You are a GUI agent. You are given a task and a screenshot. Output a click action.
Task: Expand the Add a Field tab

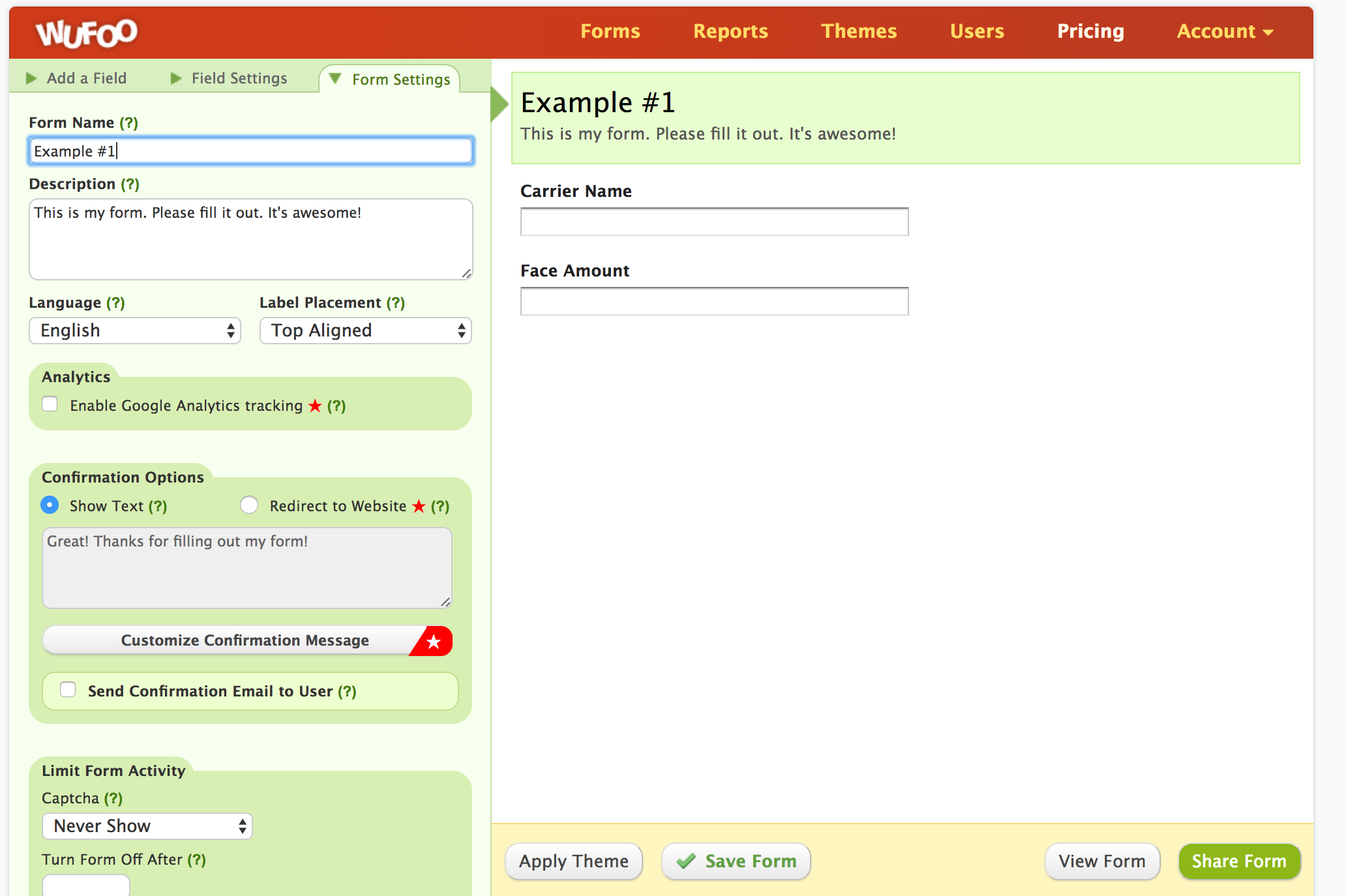76,78
